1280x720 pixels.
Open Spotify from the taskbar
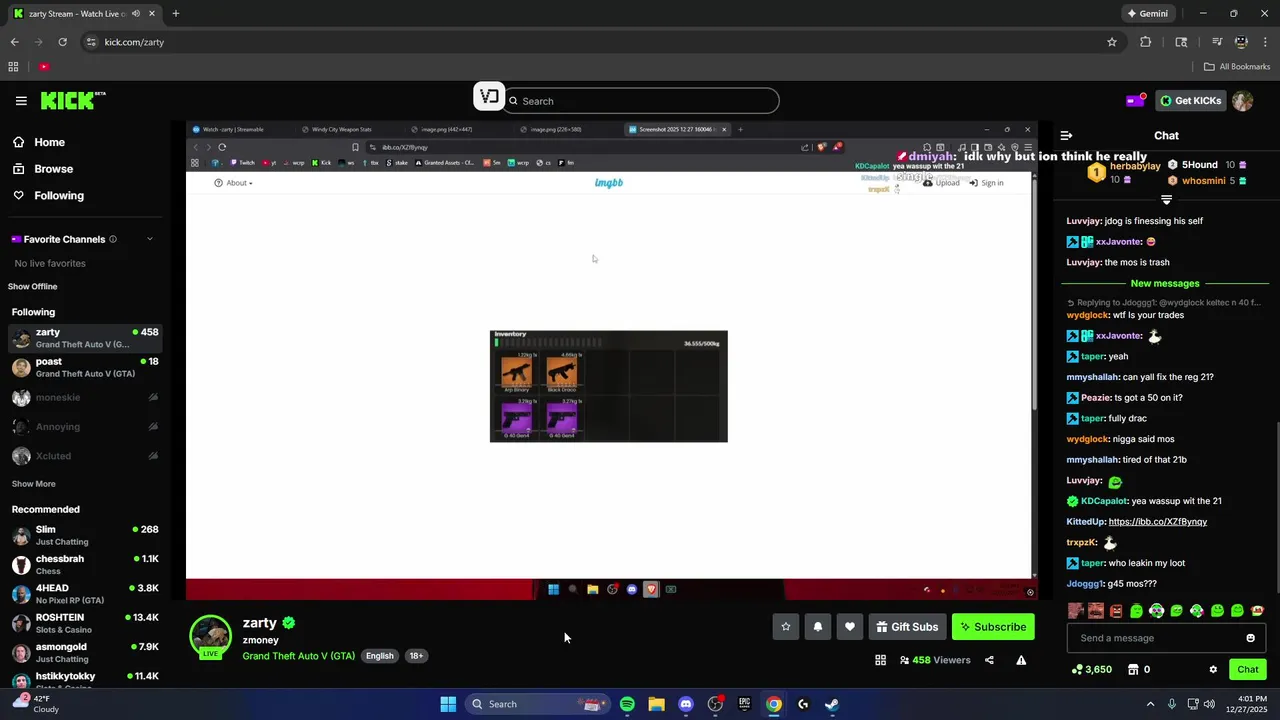627,704
